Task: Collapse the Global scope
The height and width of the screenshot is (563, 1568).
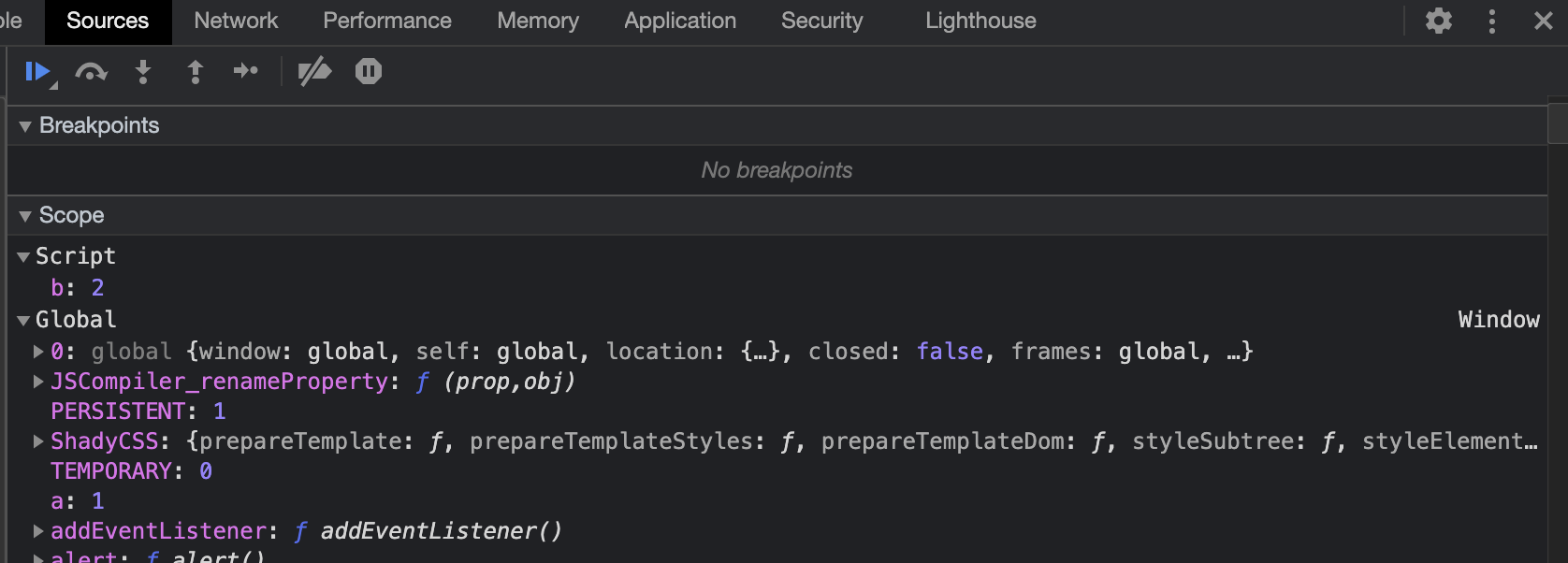Action: coord(23,320)
